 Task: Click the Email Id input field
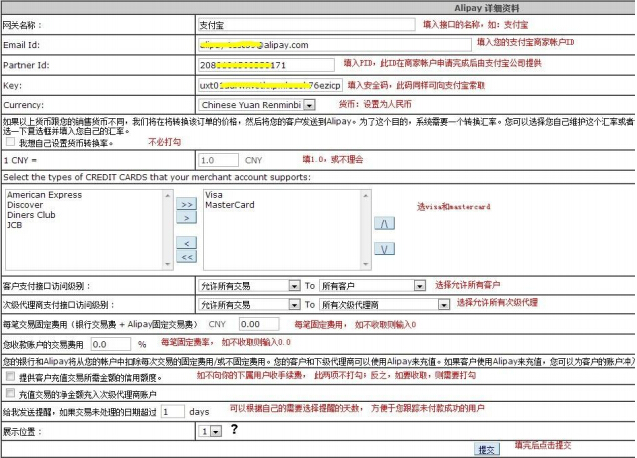click(335, 45)
